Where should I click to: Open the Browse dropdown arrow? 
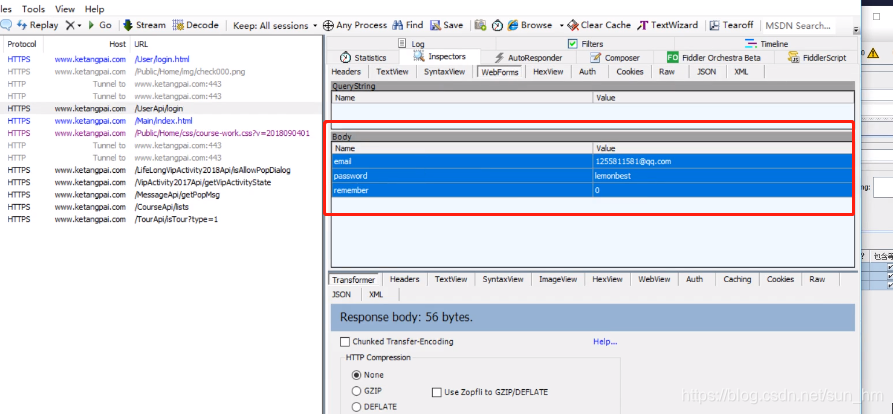[561, 25]
